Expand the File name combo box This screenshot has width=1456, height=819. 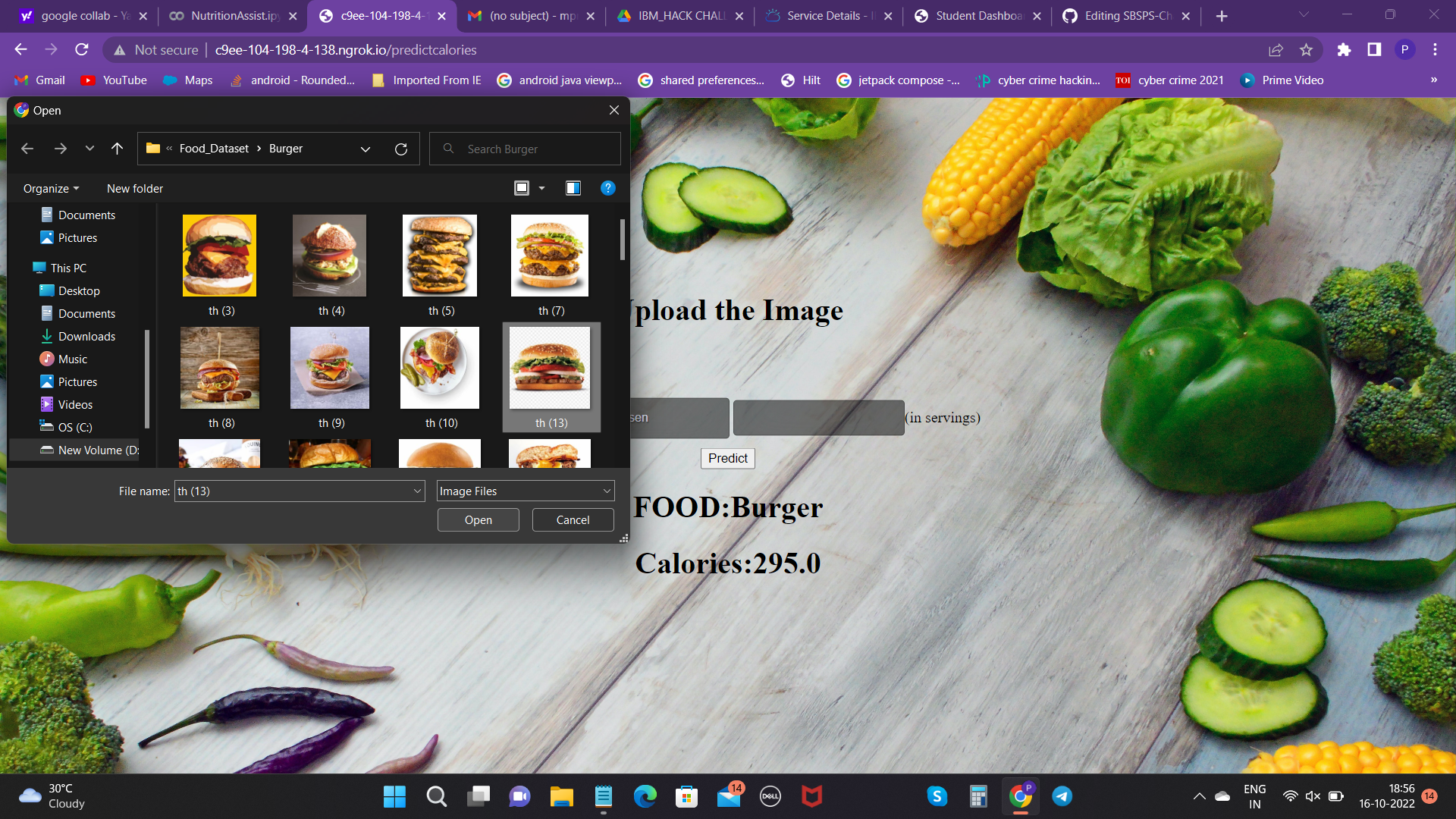(417, 491)
